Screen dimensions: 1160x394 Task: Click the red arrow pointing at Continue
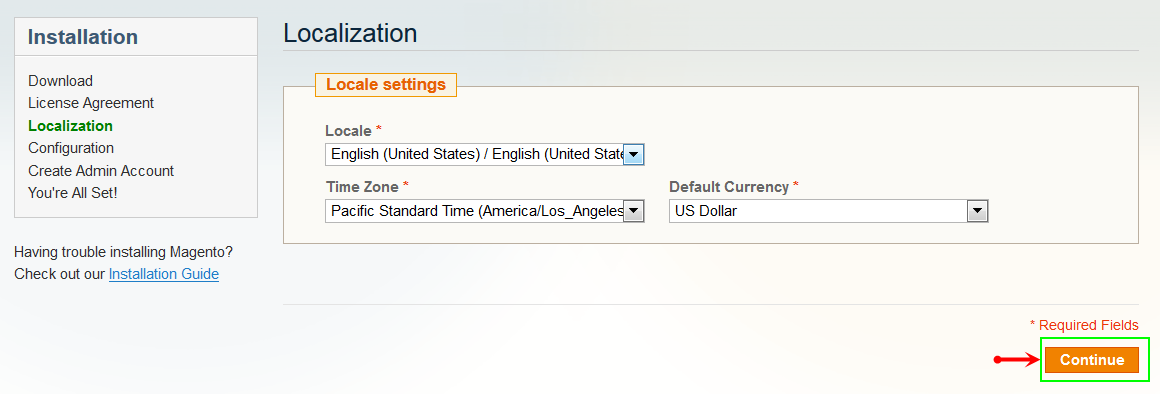[x=1017, y=360]
